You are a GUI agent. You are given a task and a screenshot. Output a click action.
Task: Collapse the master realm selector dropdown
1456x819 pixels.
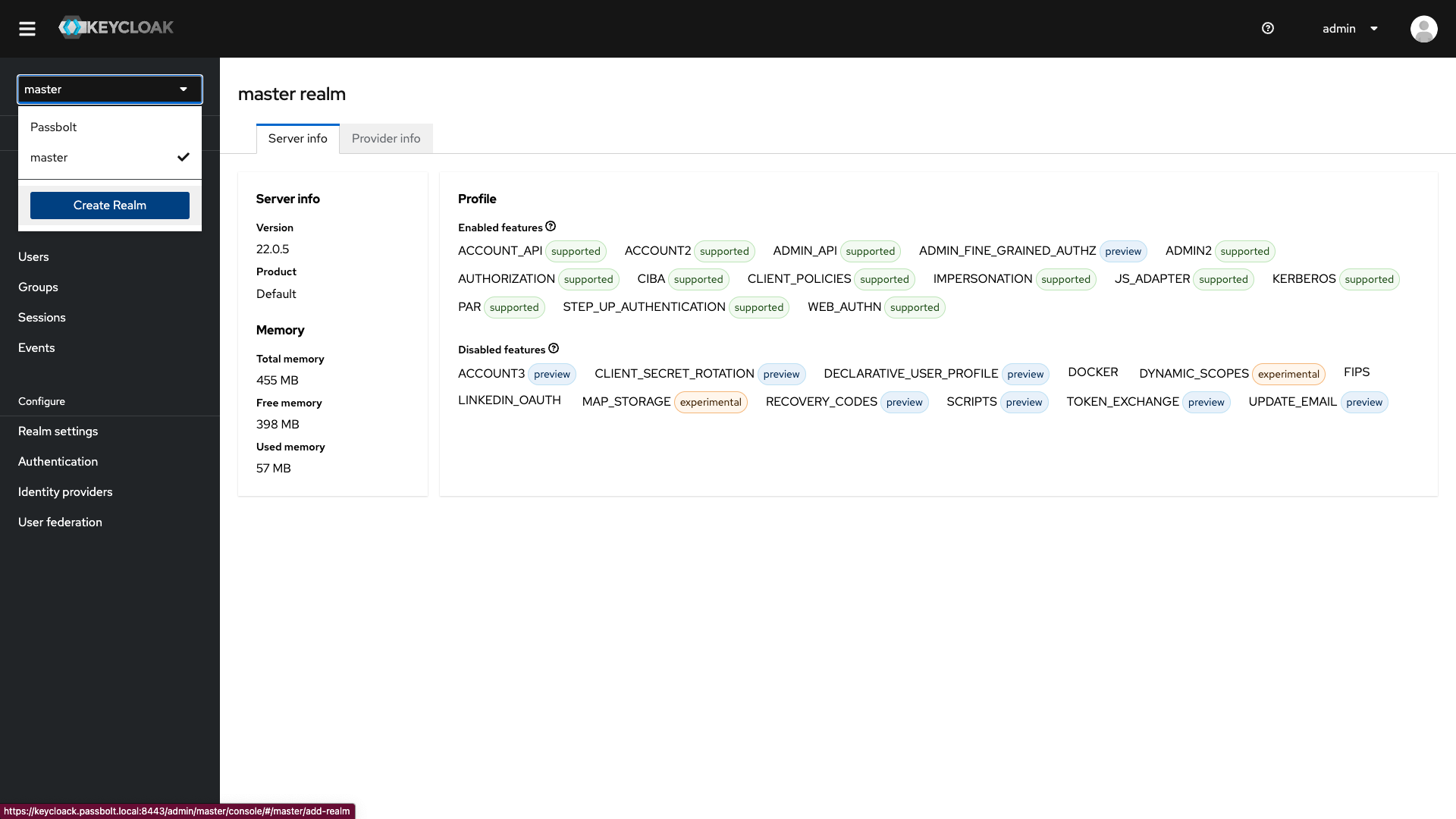(x=109, y=89)
